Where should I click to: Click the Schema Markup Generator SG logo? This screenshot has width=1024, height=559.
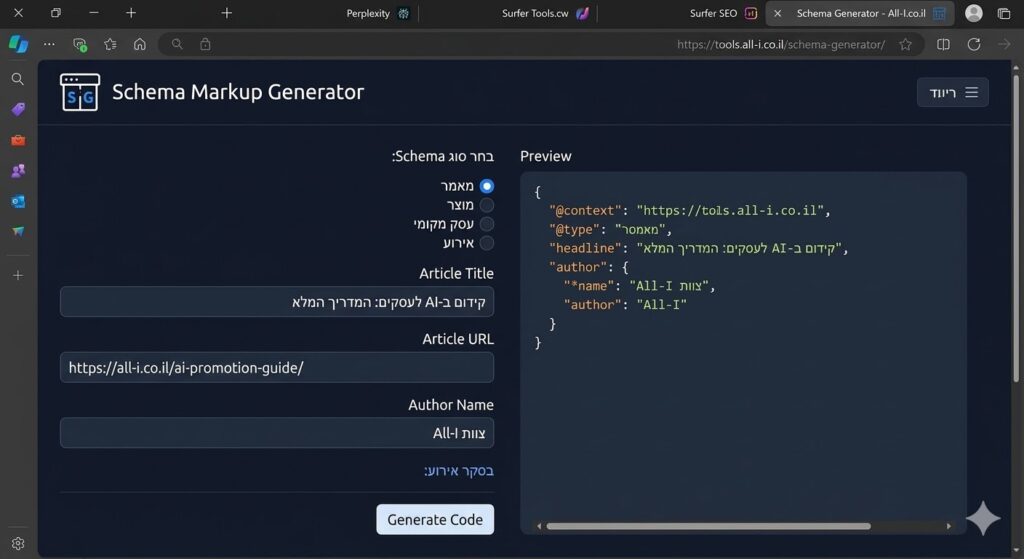80,92
